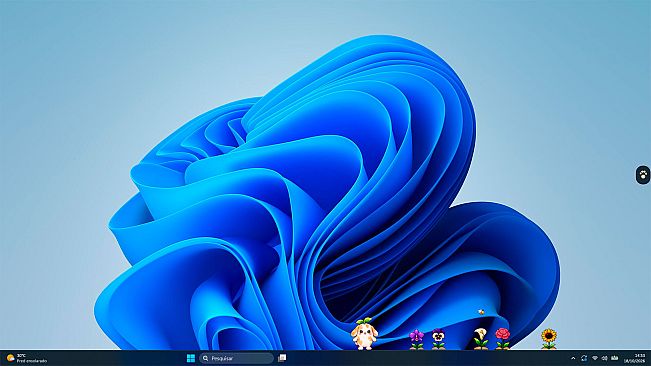
Task: Open the Windows Start menu
Action: point(191,358)
